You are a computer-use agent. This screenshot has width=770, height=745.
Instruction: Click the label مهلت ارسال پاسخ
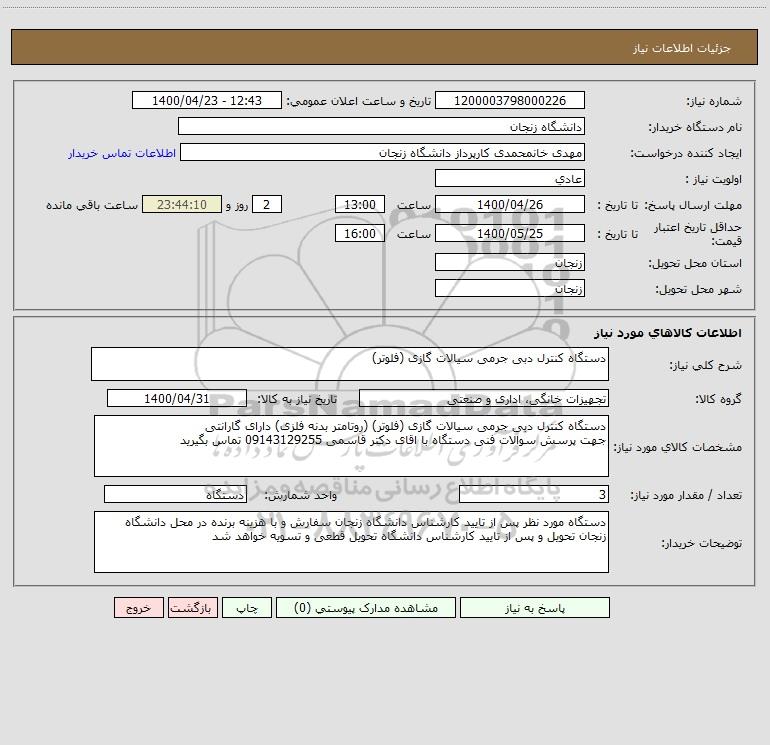[694, 205]
